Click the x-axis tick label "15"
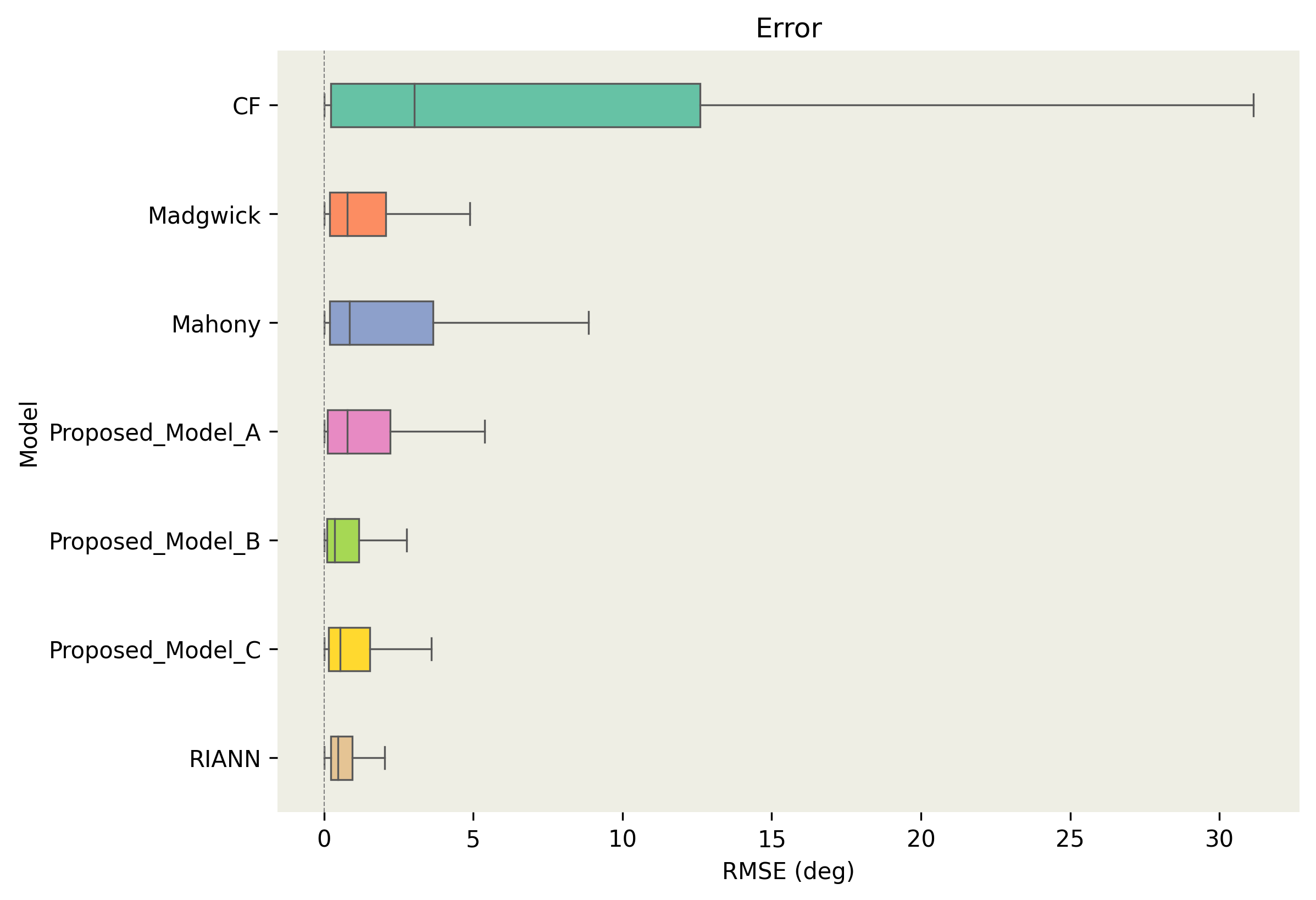This screenshot has height=900, width=1316. point(771,840)
